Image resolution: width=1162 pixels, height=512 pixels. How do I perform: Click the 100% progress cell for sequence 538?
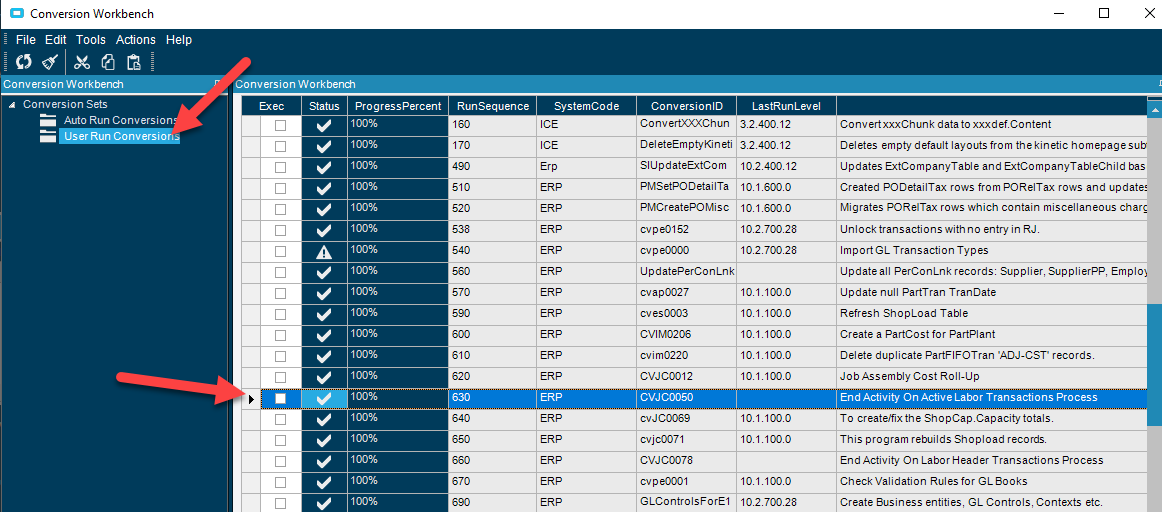coord(397,230)
